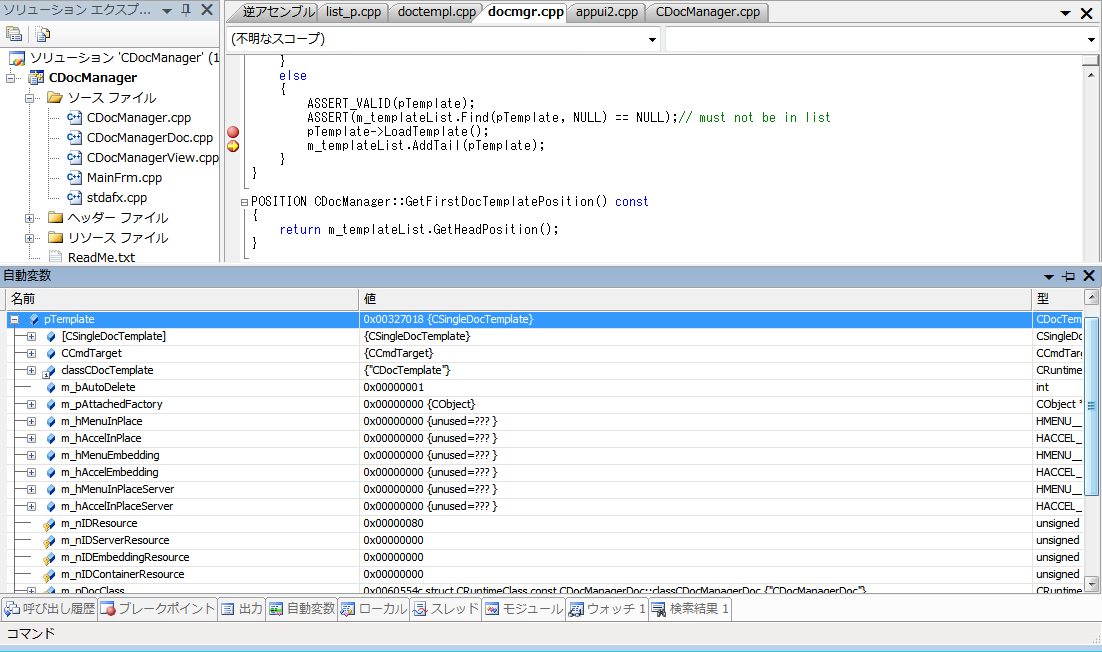Expand the ヘッダー ファイル folder

point(30,218)
